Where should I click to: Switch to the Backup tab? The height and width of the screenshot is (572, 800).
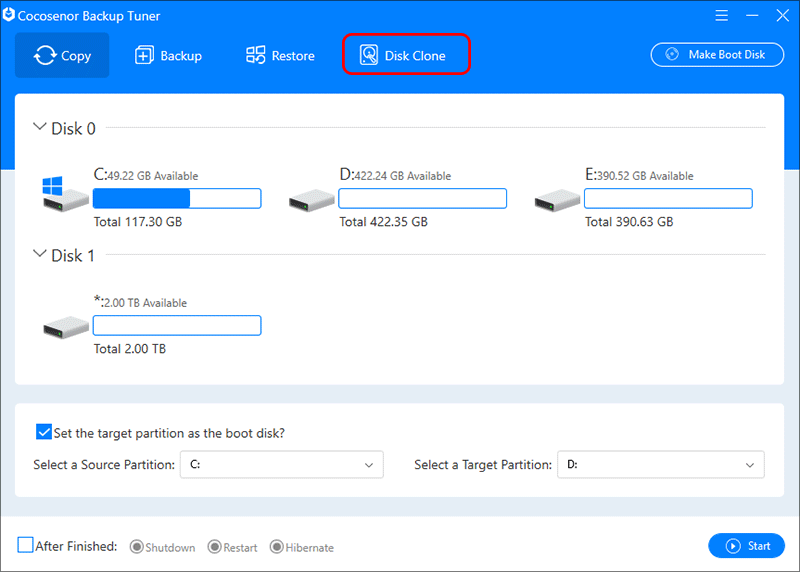[x=168, y=55]
